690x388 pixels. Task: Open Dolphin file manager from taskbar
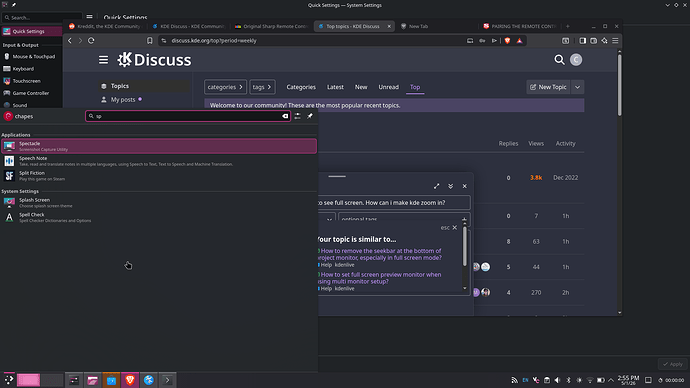tap(92, 380)
